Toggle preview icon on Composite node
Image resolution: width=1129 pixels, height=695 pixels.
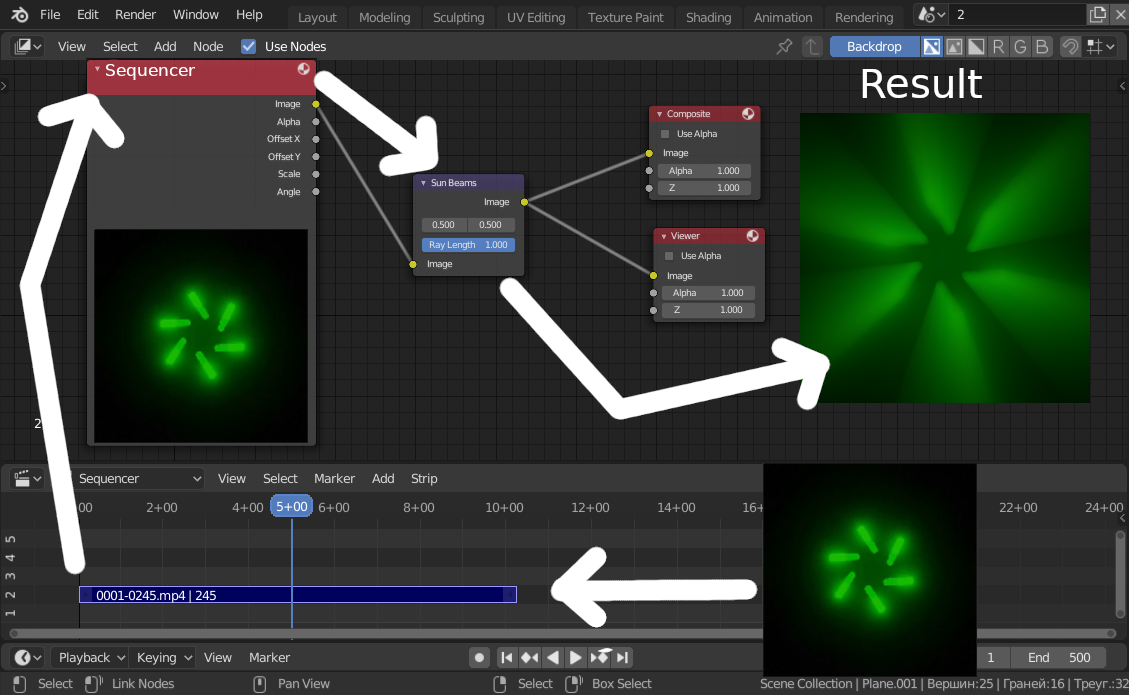(x=748, y=114)
